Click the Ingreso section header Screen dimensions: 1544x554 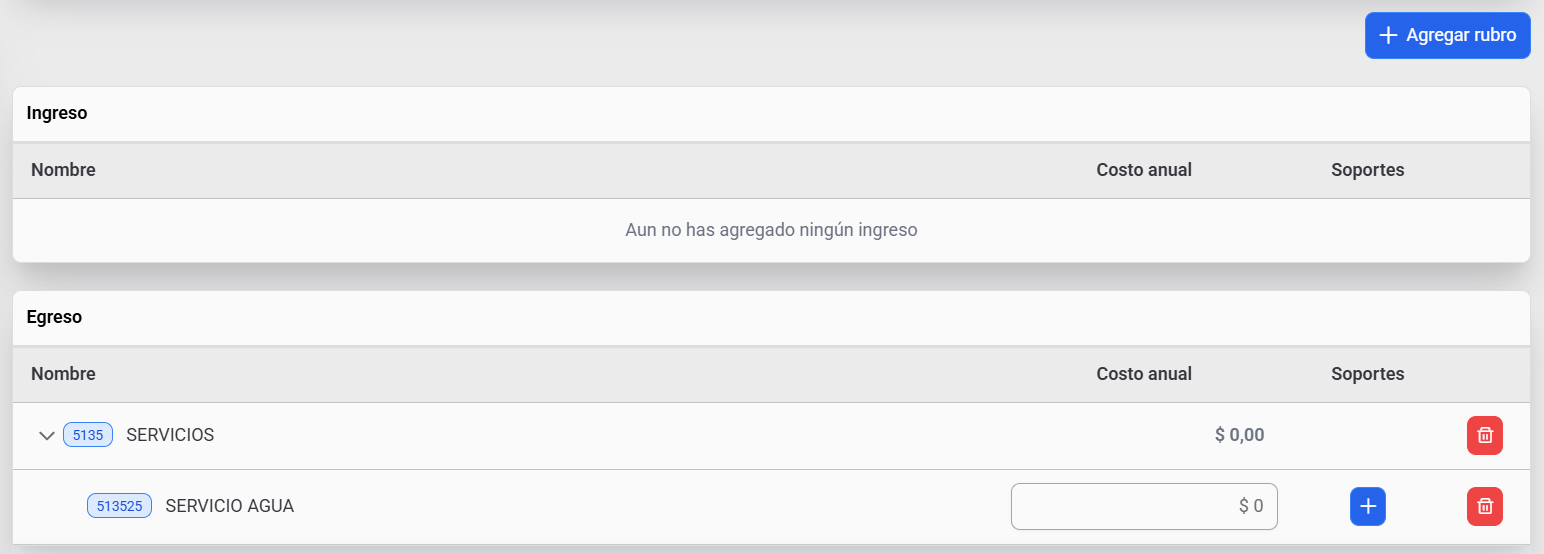[x=57, y=113]
